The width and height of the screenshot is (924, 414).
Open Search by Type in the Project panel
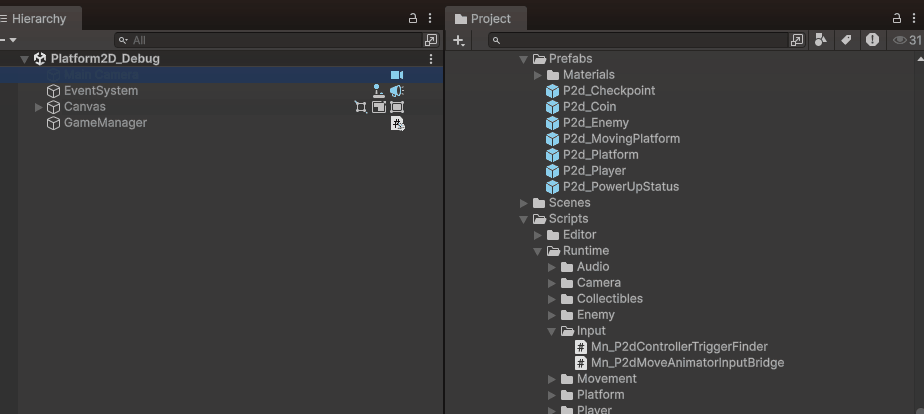[820, 40]
